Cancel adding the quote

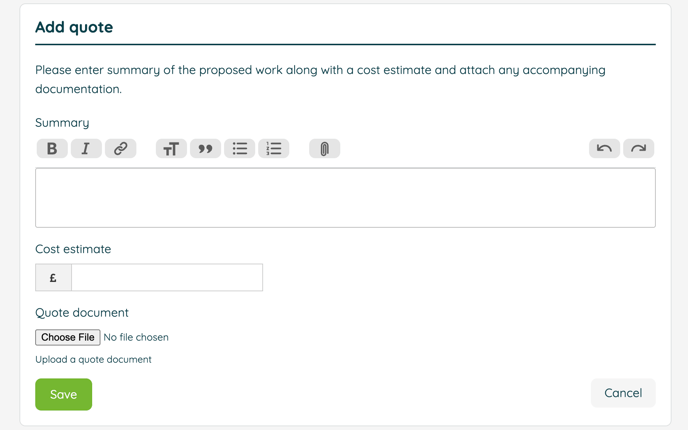pyautogui.click(x=623, y=393)
